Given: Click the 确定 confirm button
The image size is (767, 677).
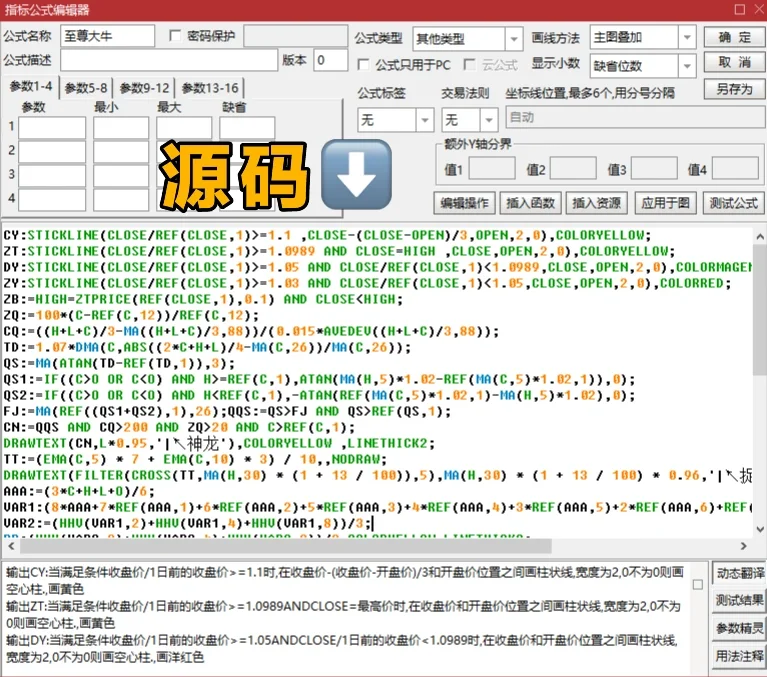Looking at the screenshot, I should pyautogui.click(x=734, y=37).
